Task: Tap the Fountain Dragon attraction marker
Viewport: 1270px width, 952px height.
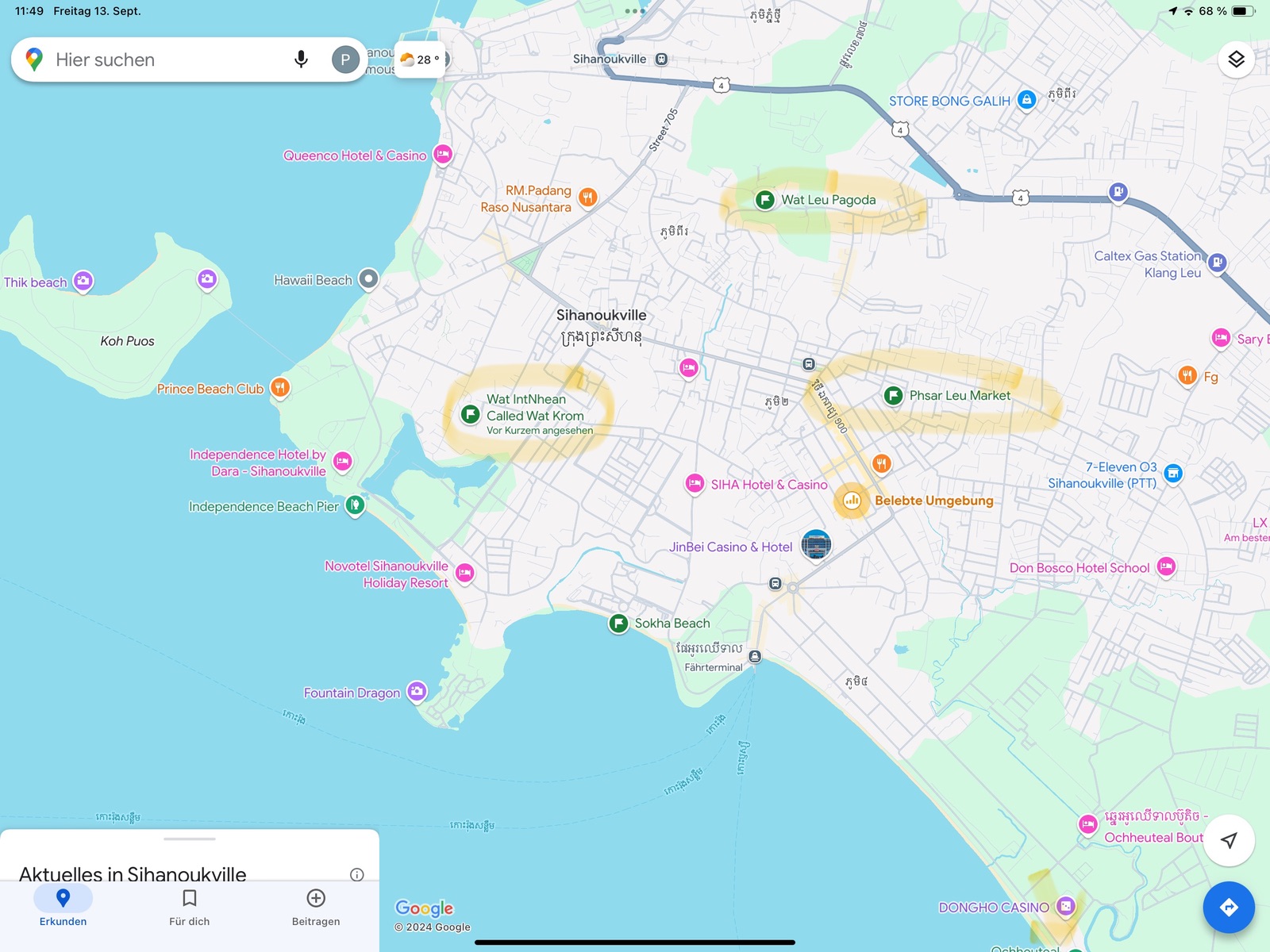Action: click(x=417, y=692)
